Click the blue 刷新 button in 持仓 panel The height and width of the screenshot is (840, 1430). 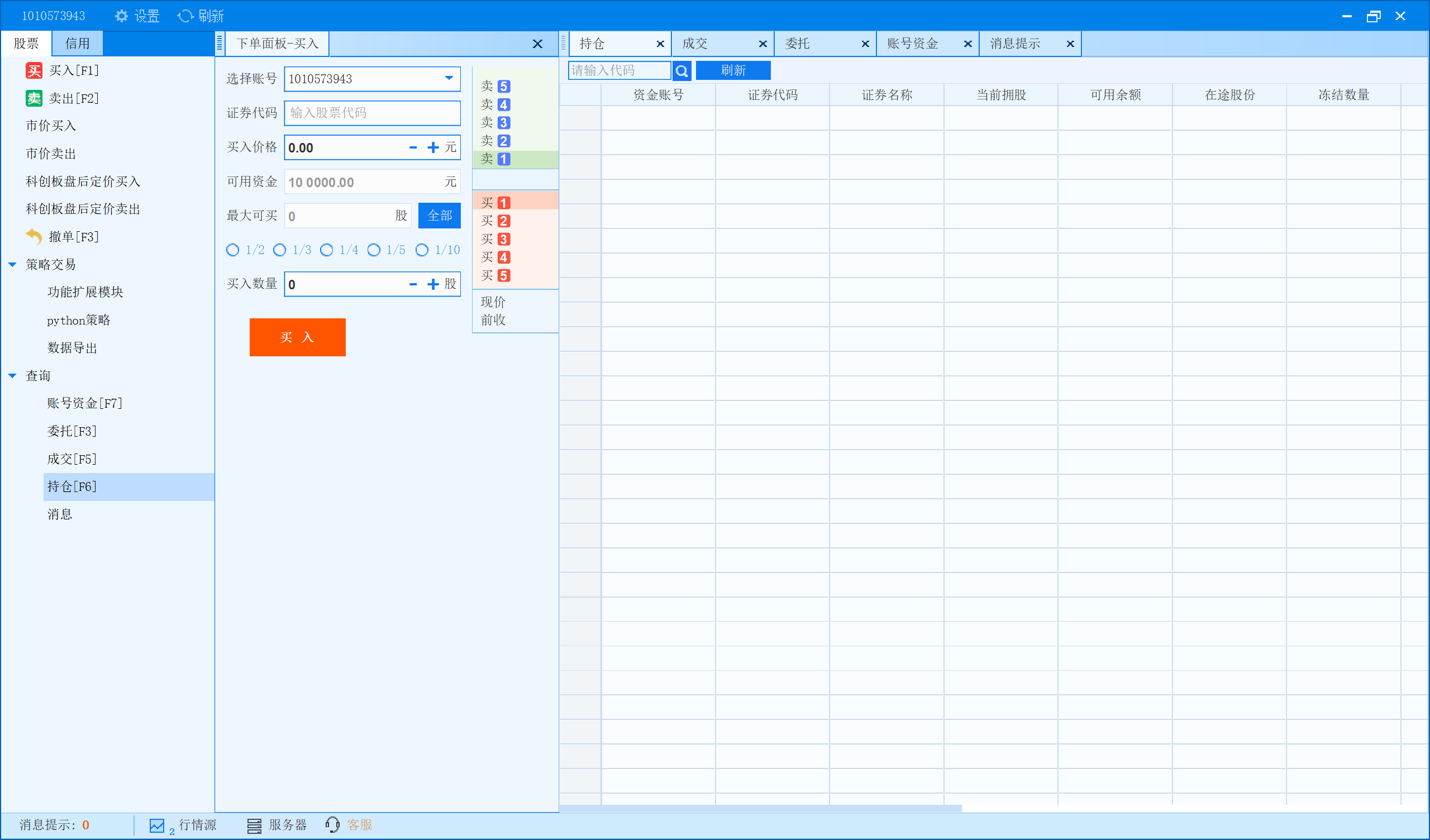point(733,70)
